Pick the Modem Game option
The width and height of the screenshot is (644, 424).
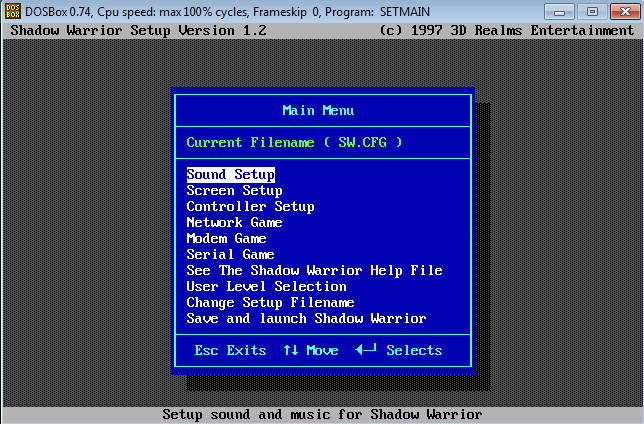click(226, 239)
